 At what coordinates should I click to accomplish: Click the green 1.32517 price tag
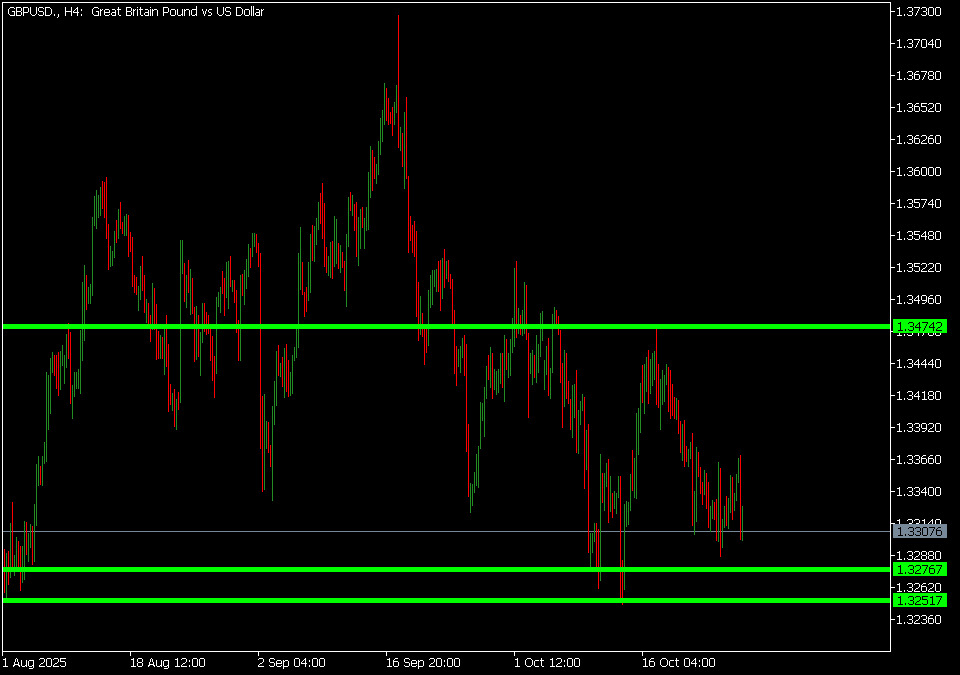pyautogui.click(x=920, y=601)
